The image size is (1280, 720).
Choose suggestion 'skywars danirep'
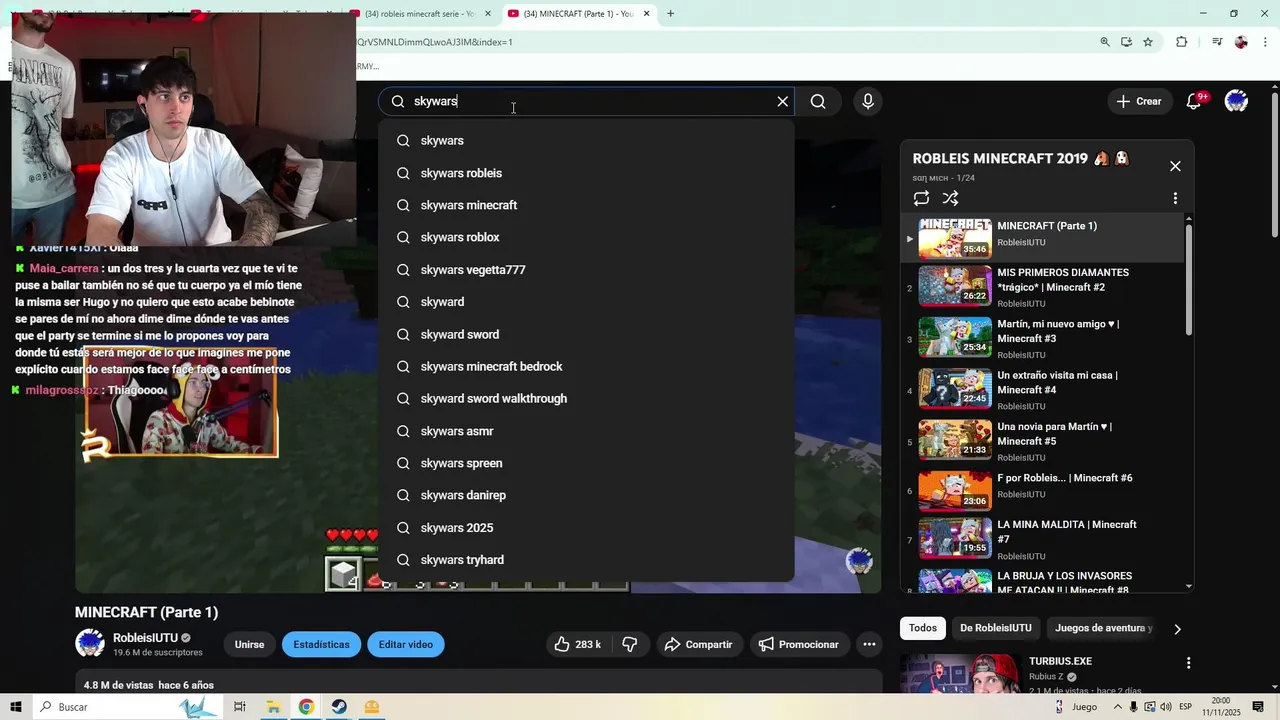click(x=586, y=495)
